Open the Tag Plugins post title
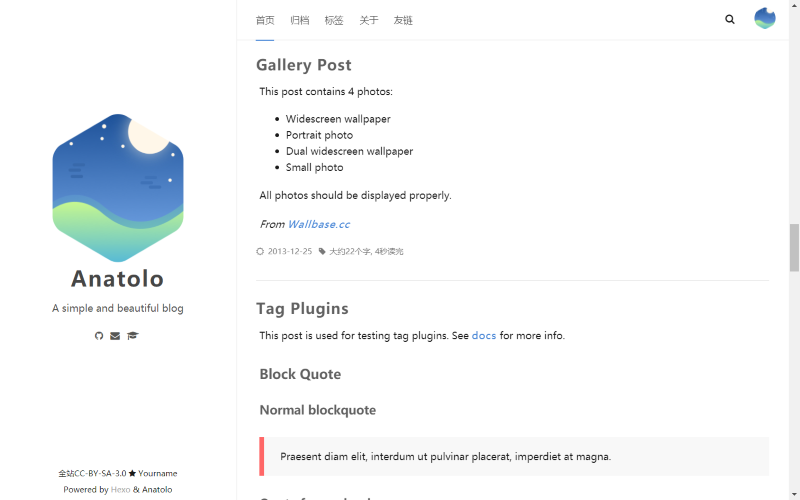The image size is (800, 500). tap(302, 309)
